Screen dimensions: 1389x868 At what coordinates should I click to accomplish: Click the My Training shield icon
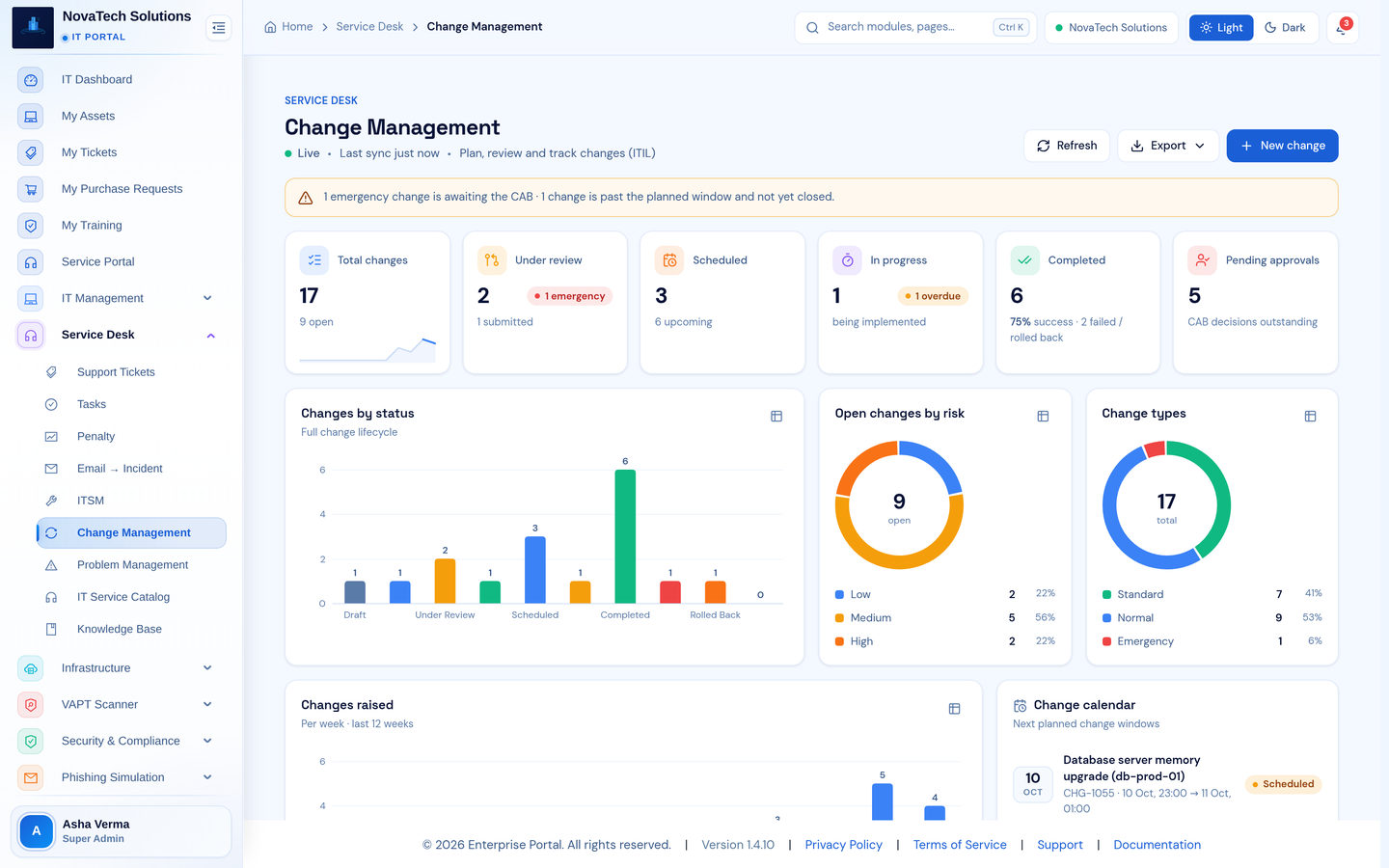pos(31,226)
